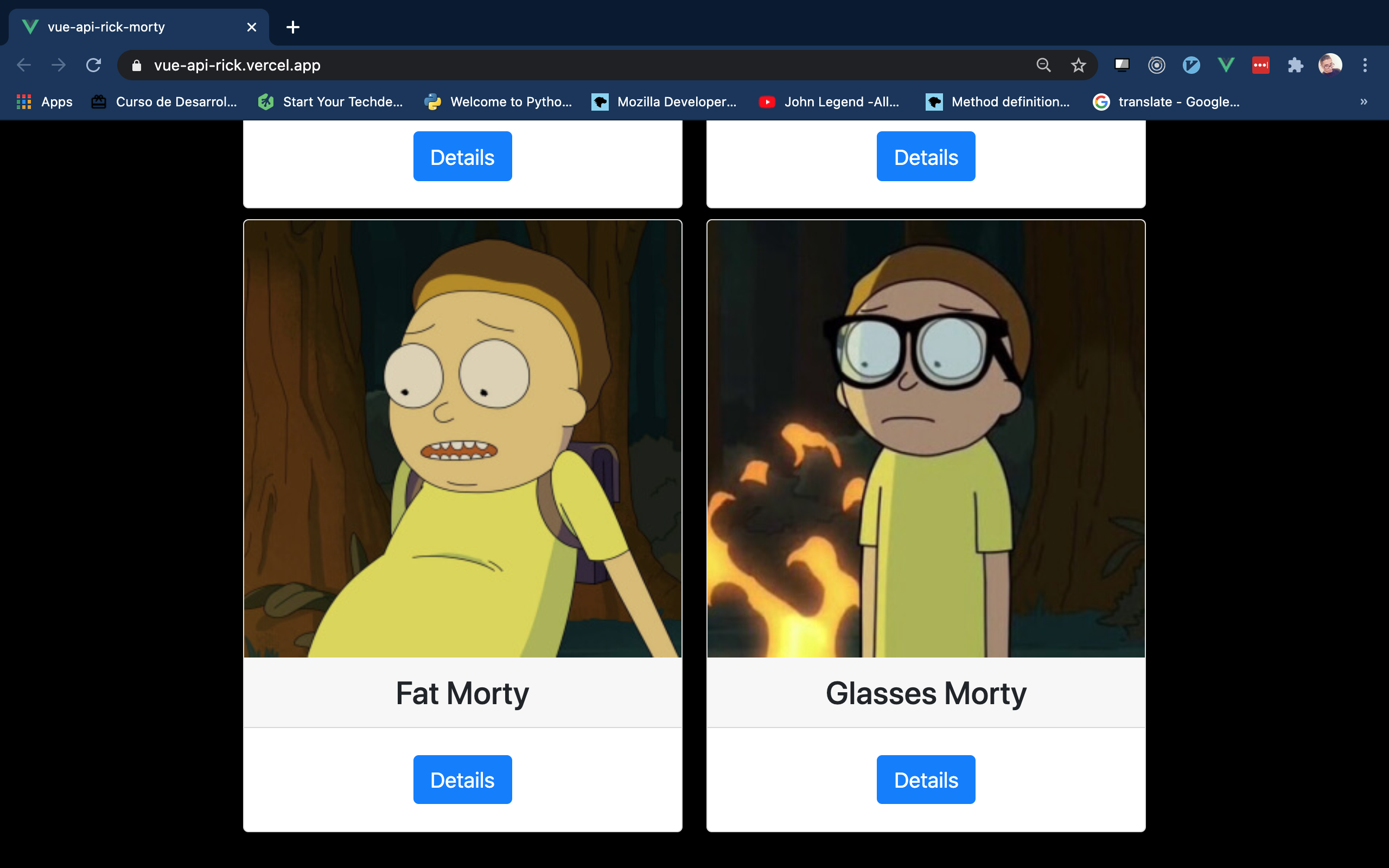Click Details under Glasses Morty
Screen dimensions: 1389x868
click(x=926, y=780)
